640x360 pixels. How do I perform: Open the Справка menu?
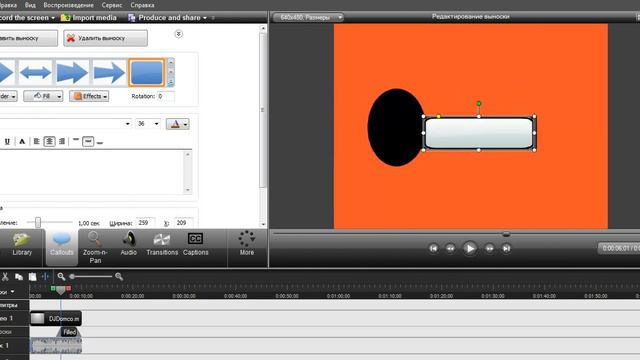[x=142, y=5]
